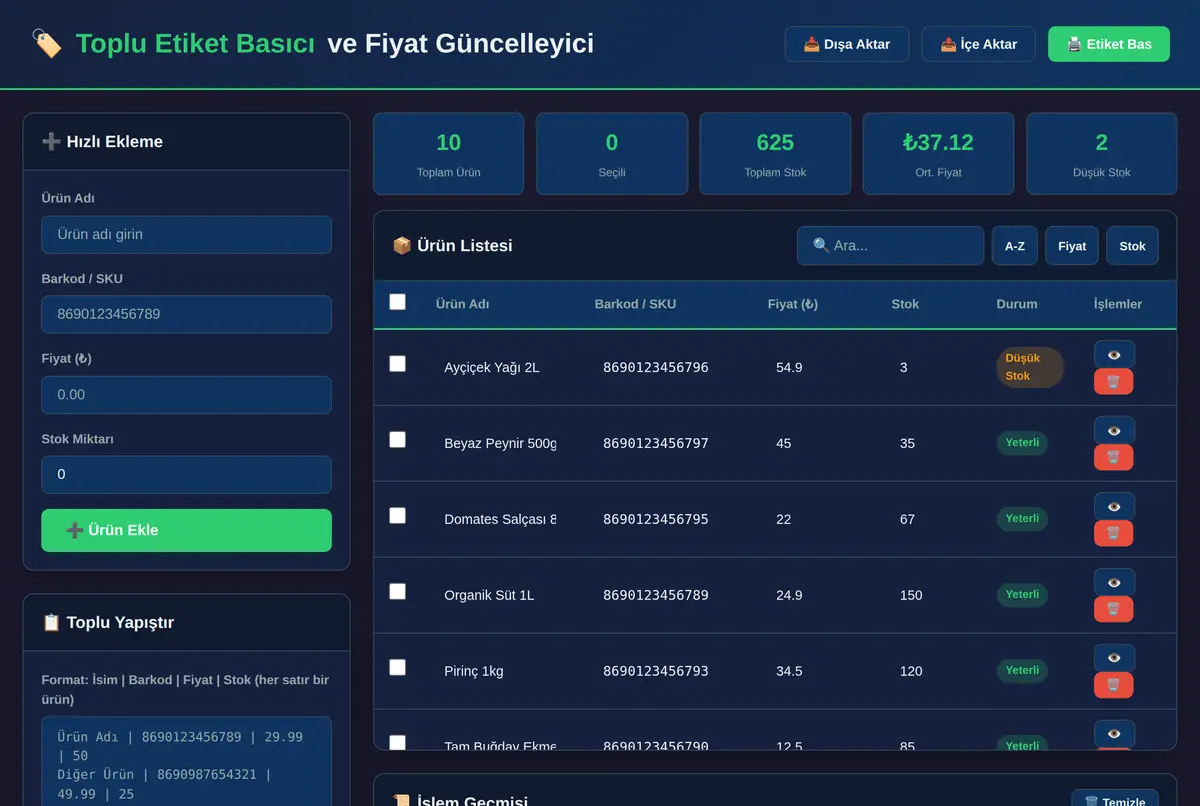Click the Dışa Aktar export button

(847, 44)
